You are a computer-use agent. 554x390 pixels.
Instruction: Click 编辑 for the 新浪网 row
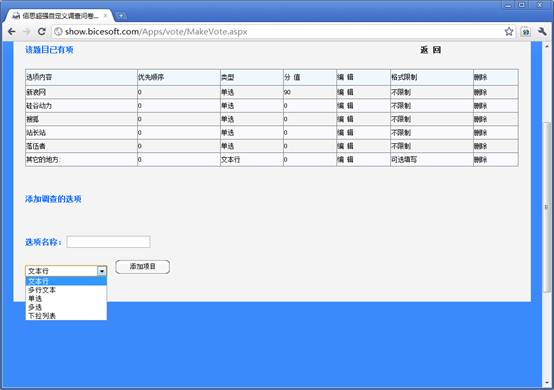pyautogui.click(x=345, y=92)
